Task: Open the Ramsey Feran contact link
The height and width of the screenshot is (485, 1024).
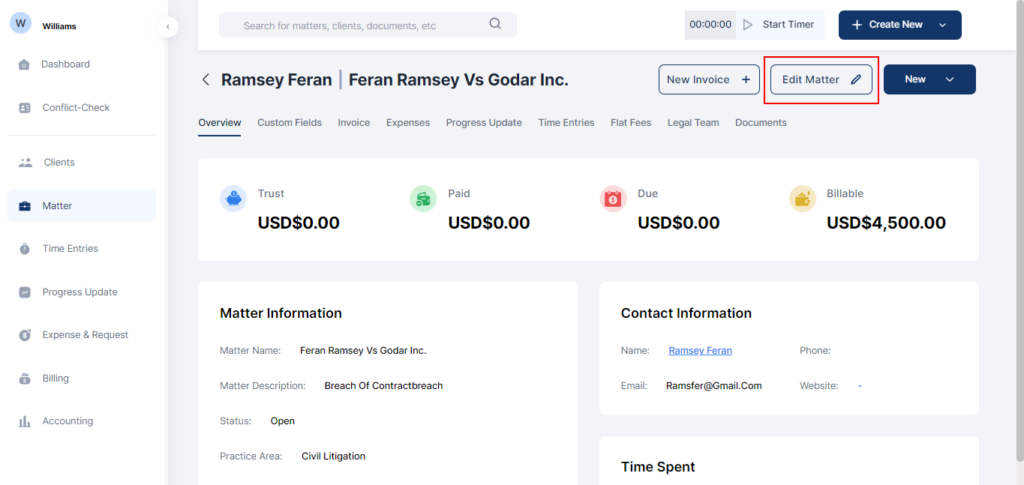Action: point(700,351)
